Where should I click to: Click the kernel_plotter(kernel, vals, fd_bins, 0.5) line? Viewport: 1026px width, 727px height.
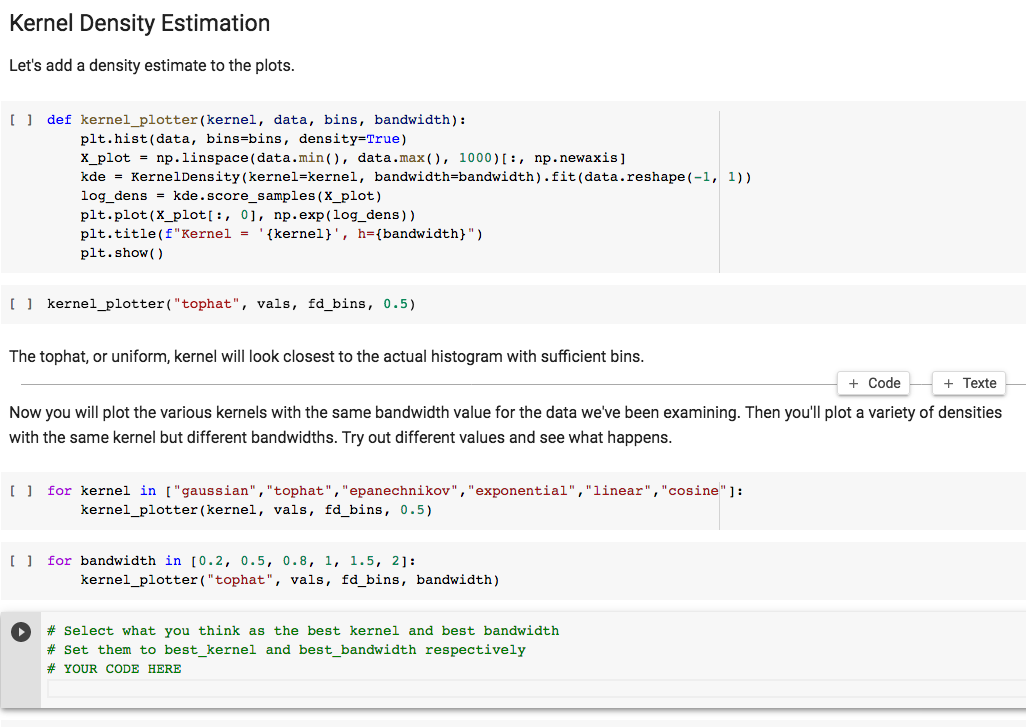256,510
